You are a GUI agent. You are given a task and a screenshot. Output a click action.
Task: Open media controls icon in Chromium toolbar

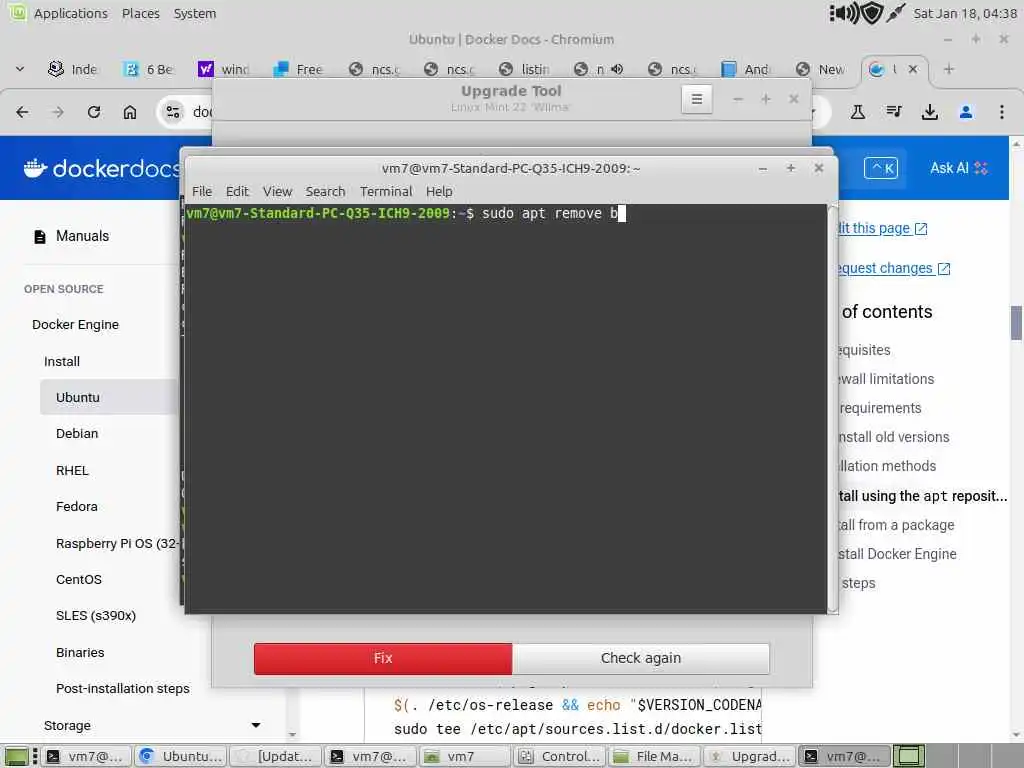point(894,112)
